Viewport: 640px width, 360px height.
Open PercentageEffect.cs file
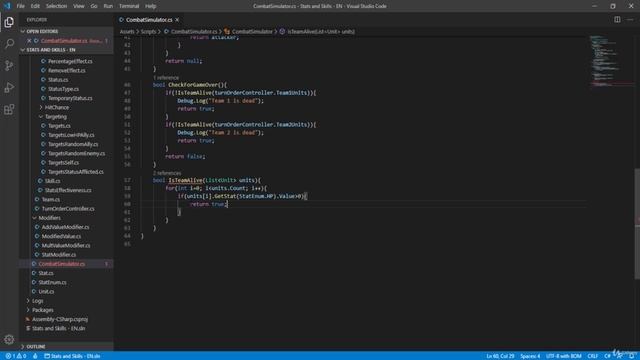point(70,61)
